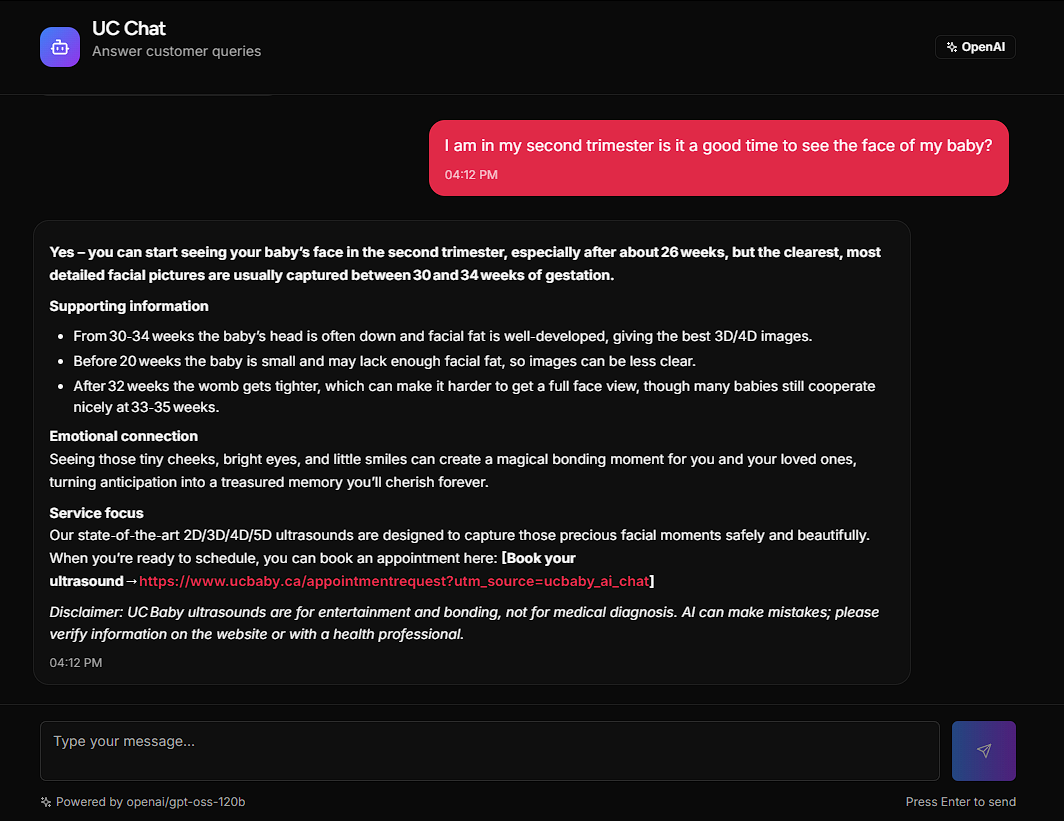The height and width of the screenshot is (821, 1064).
Task: Select the assistant's italic disclaimer text
Action: [x=463, y=622]
